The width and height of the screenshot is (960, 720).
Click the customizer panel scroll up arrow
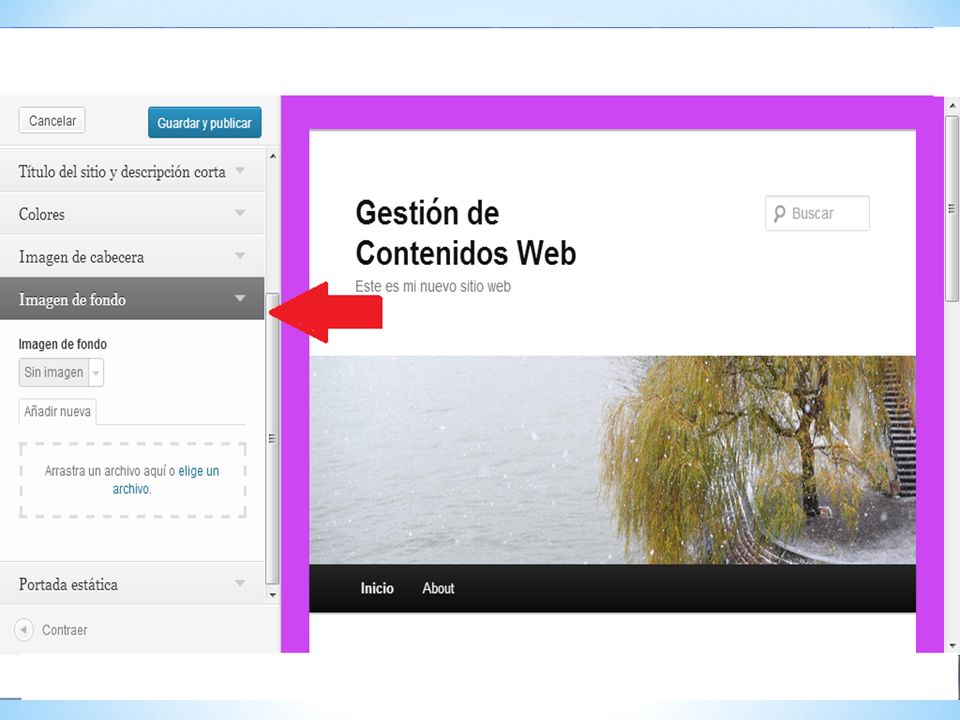pos(272,156)
